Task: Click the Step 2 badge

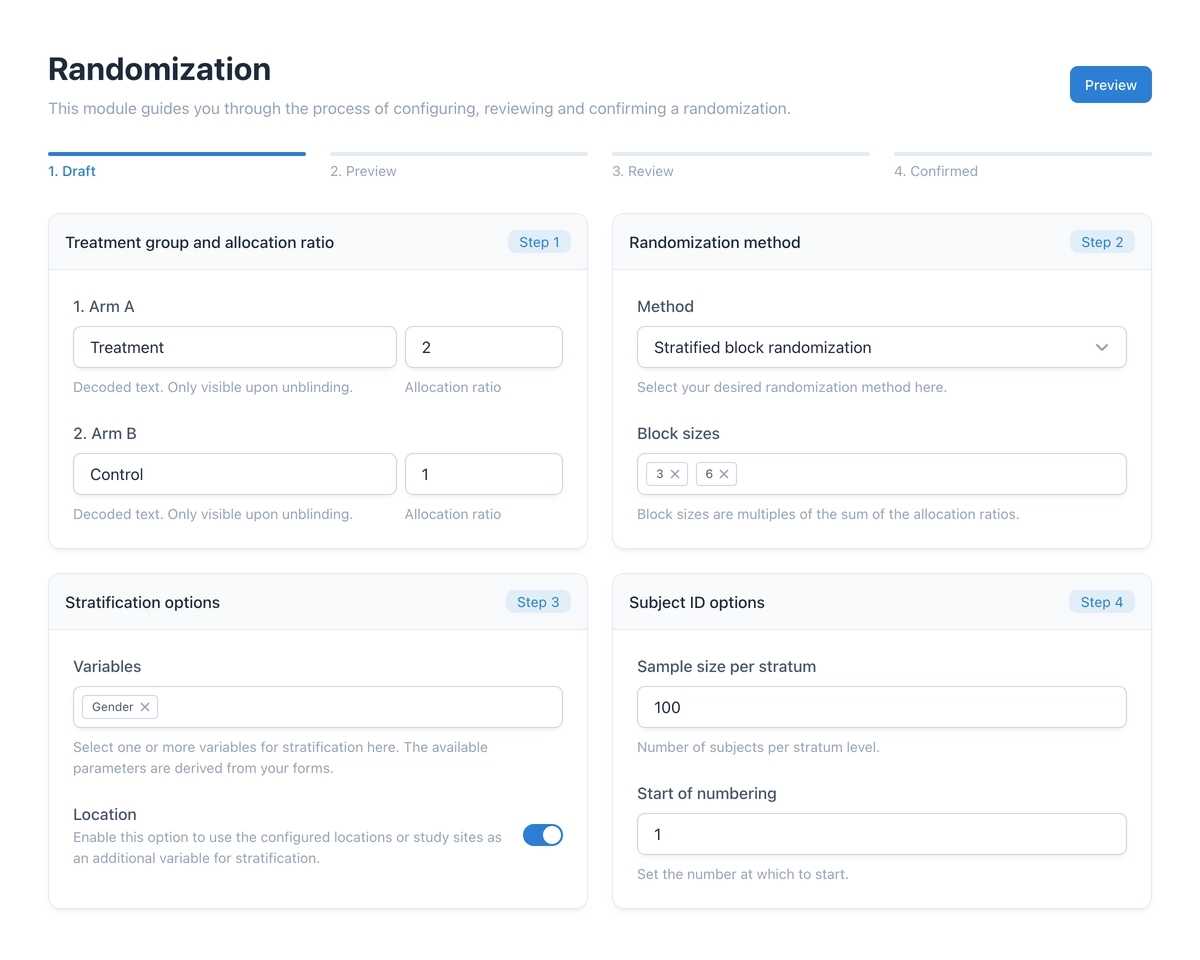Action: [1102, 241]
